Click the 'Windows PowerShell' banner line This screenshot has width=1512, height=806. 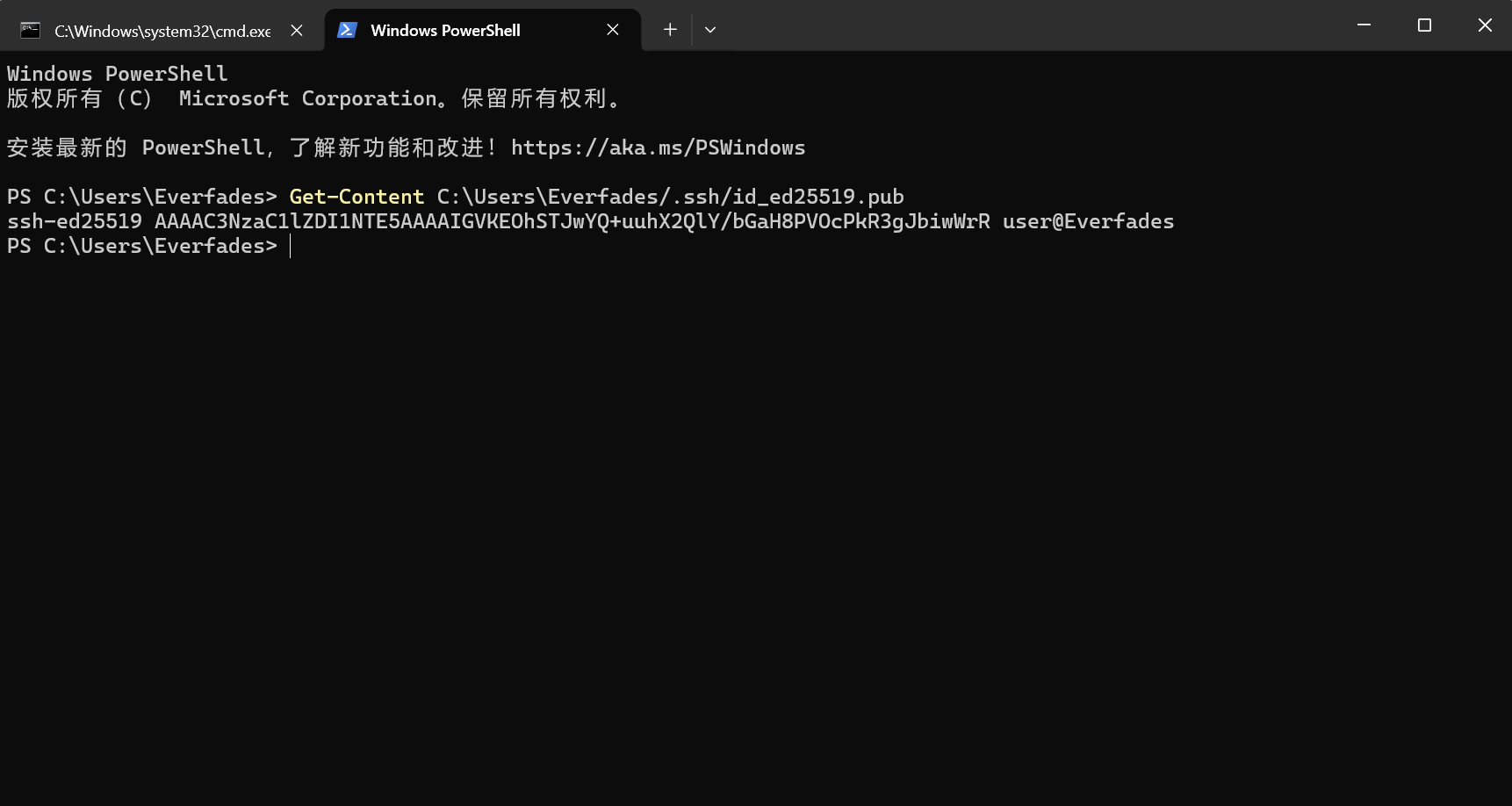coord(118,74)
